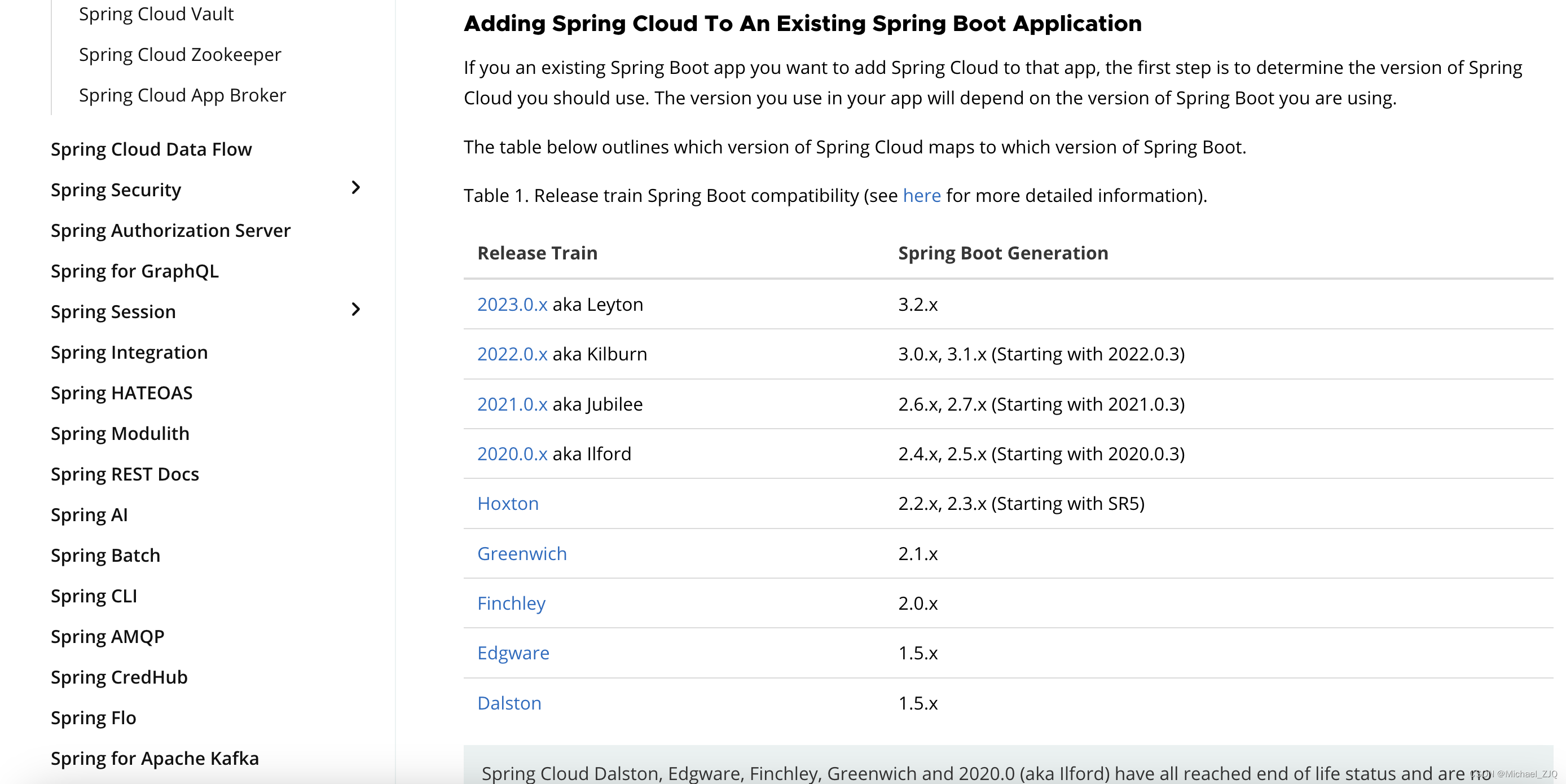Screen dimensions: 1566x784
Task: Click the 1.5.x cell in Edgware row
Action: (x=918, y=653)
